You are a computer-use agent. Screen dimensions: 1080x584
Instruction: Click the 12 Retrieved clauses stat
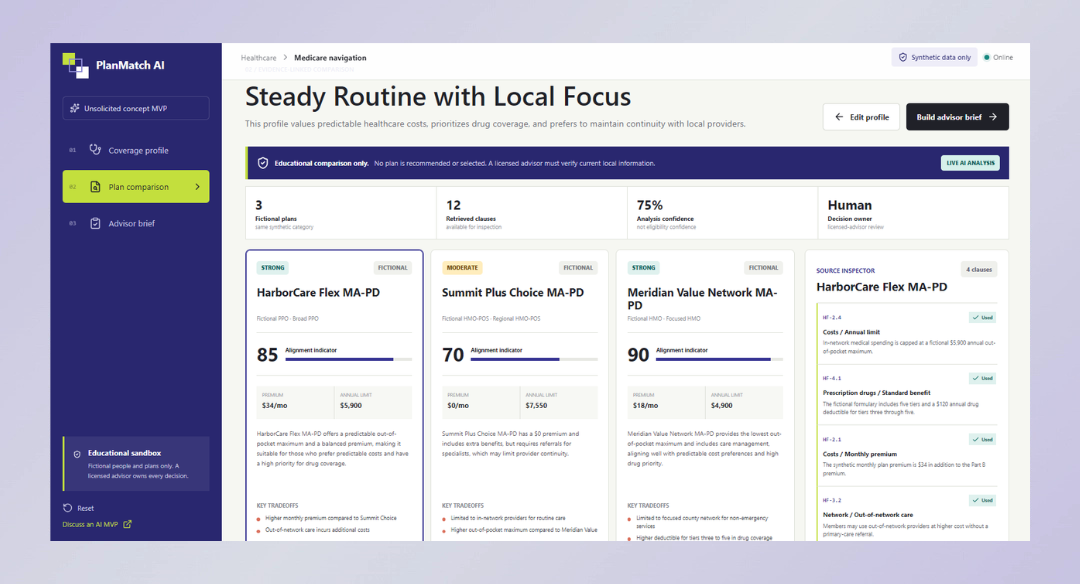(532, 213)
